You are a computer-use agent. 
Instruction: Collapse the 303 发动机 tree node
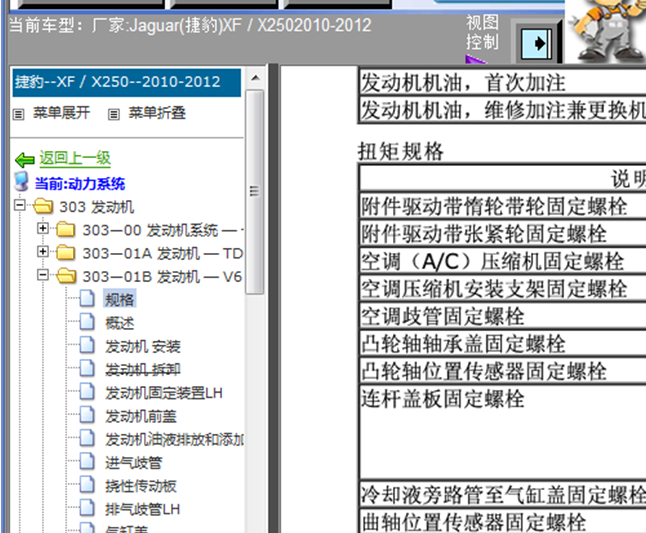(19, 205)
